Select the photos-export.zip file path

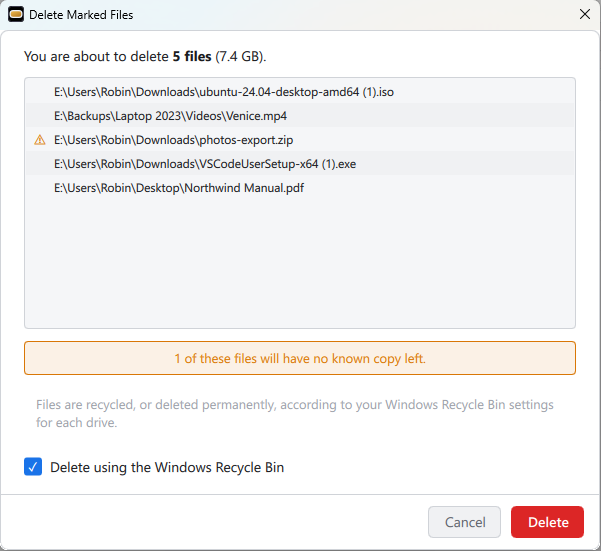(173, 140)
